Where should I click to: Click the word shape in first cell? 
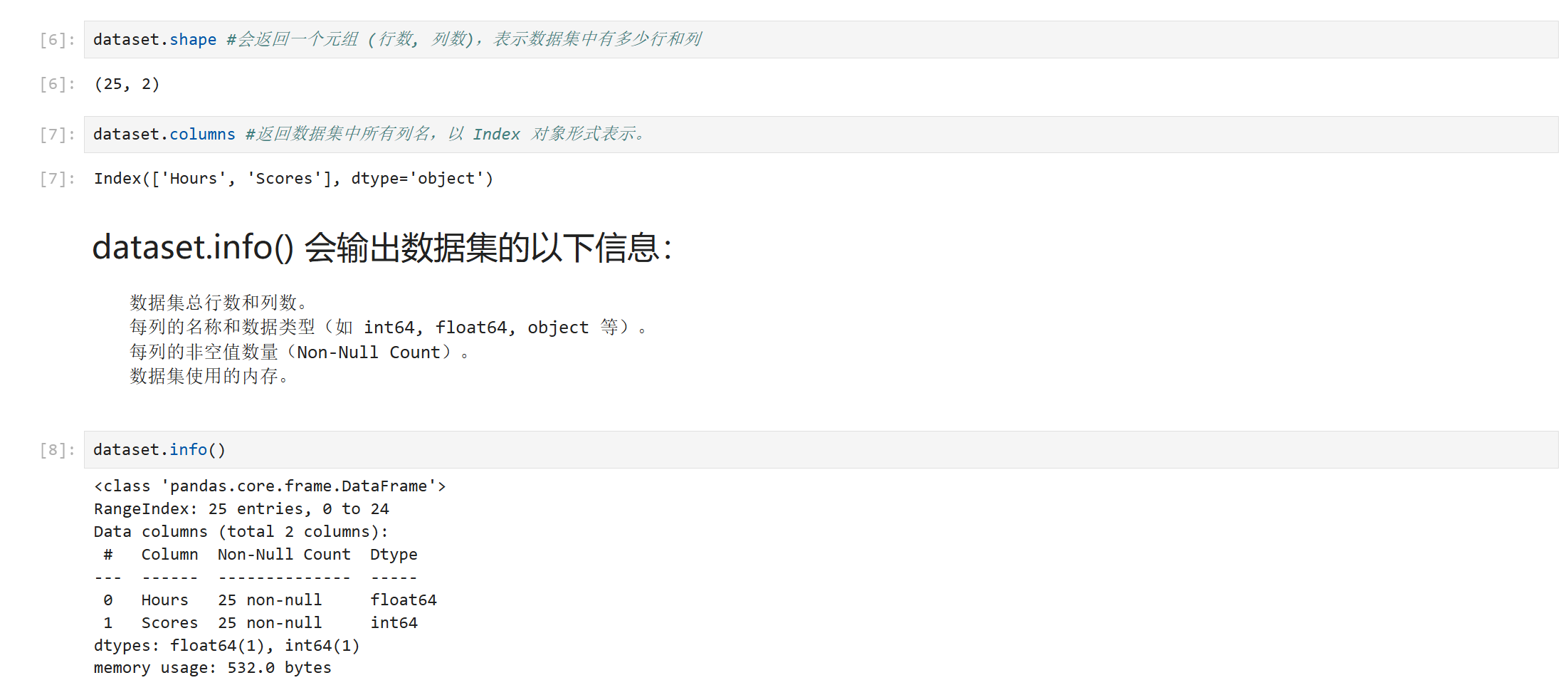193,39
